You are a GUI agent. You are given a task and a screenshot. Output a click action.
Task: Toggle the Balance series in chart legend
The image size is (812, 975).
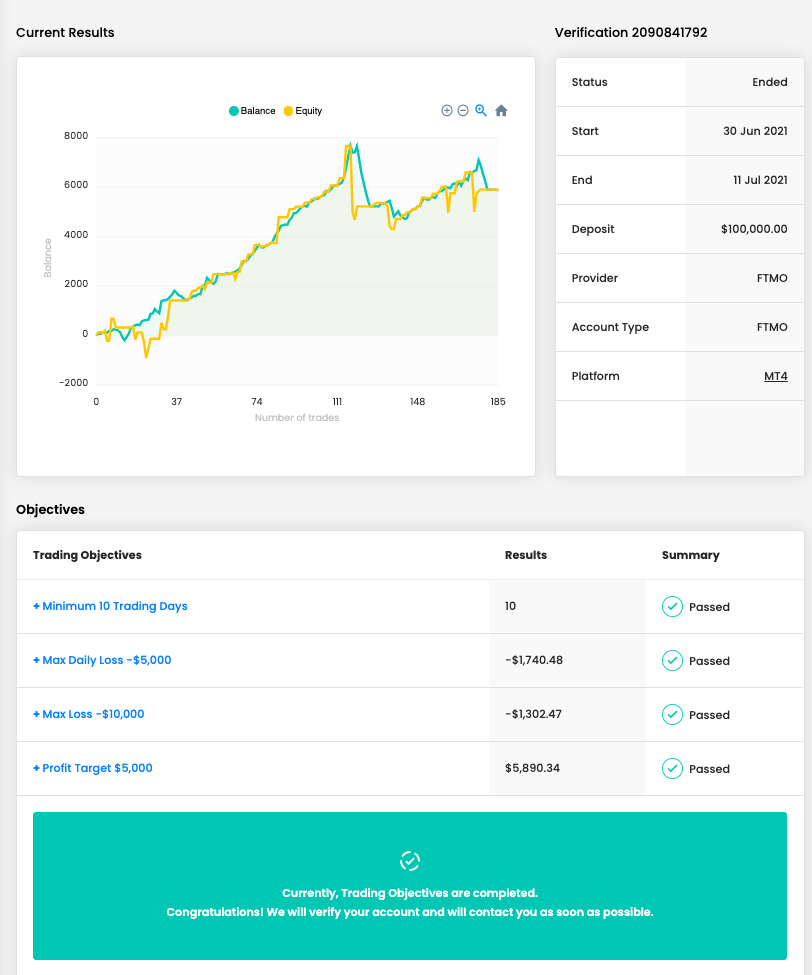(x=257, y=111)
